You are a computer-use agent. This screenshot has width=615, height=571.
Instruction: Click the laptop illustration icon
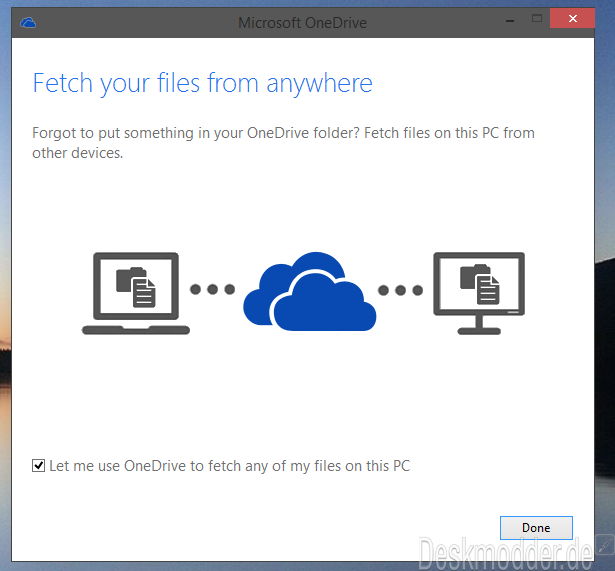pos(136,293)
